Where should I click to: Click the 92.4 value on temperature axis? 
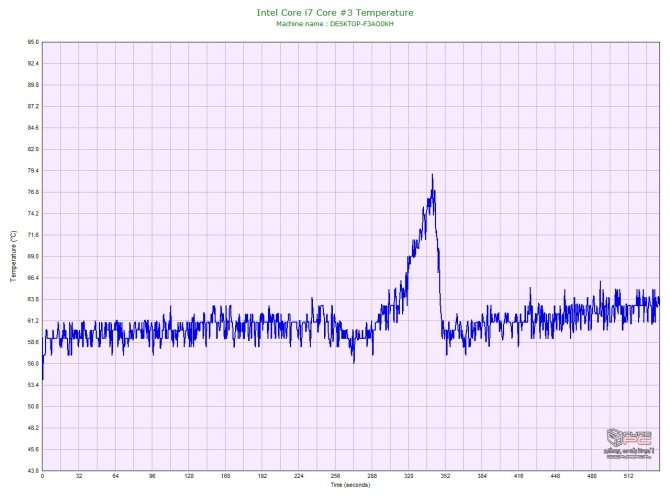tap(33, 64)
